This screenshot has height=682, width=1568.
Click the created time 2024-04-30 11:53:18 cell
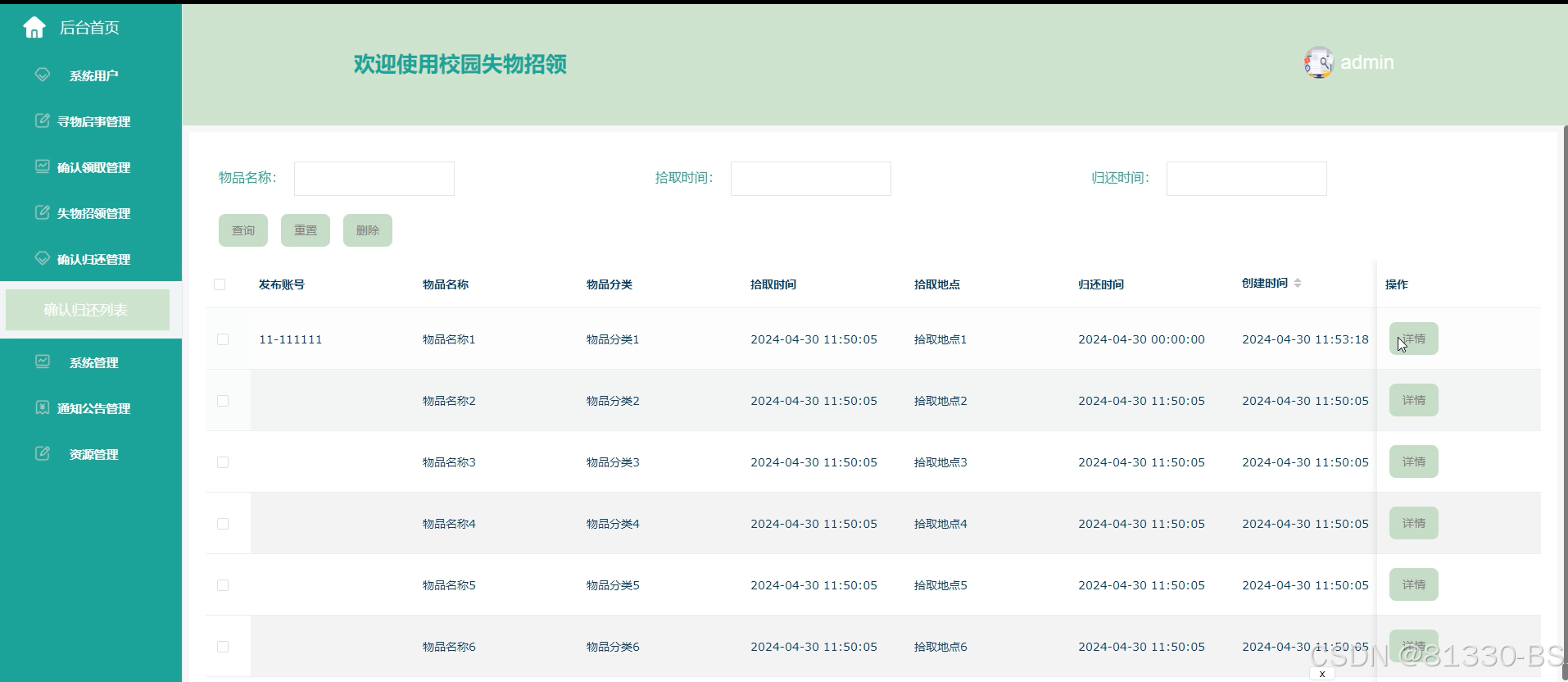click(1305, 339)
